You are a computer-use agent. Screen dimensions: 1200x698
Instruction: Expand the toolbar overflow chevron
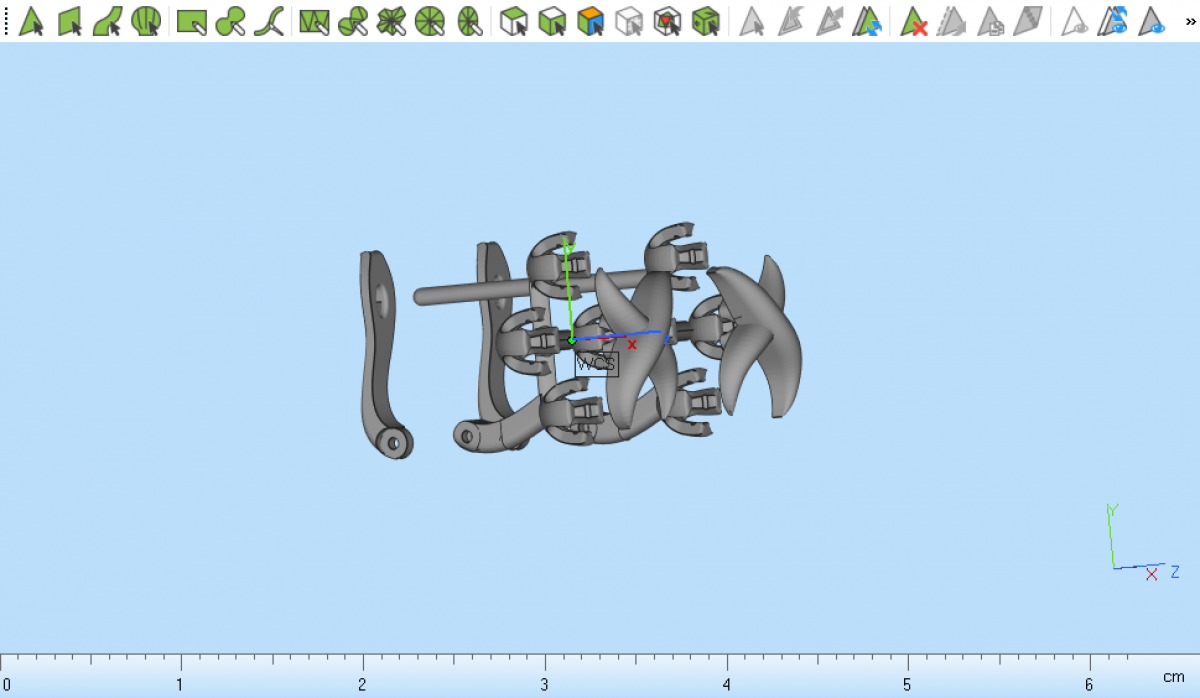1190,21
